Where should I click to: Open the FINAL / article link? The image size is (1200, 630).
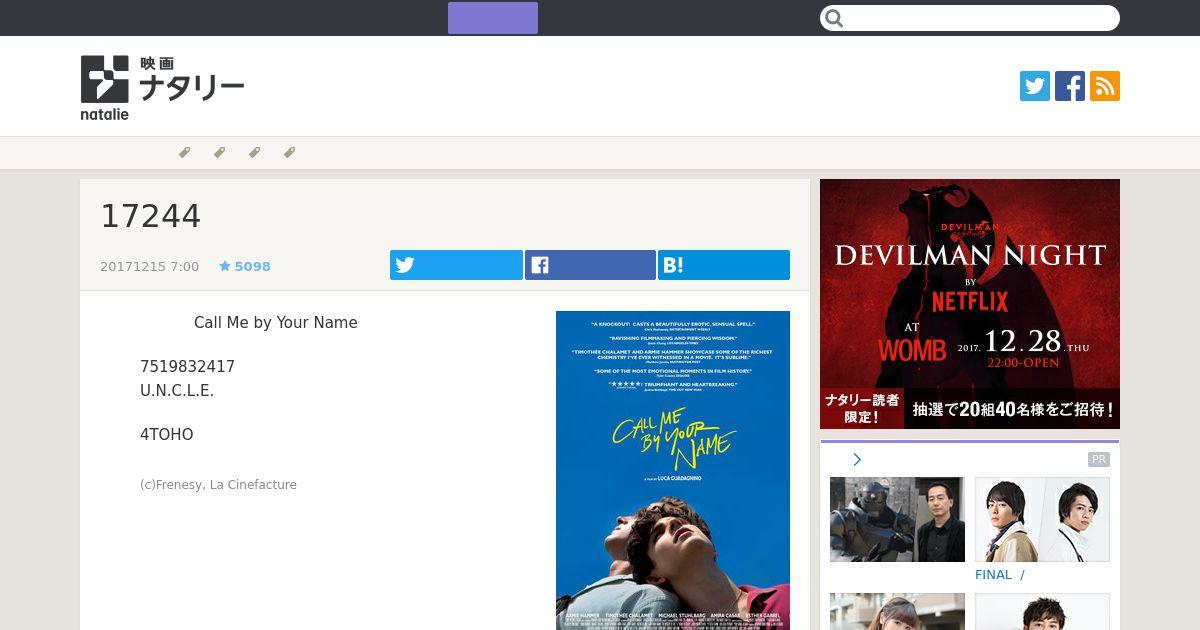pos(1000,575)
